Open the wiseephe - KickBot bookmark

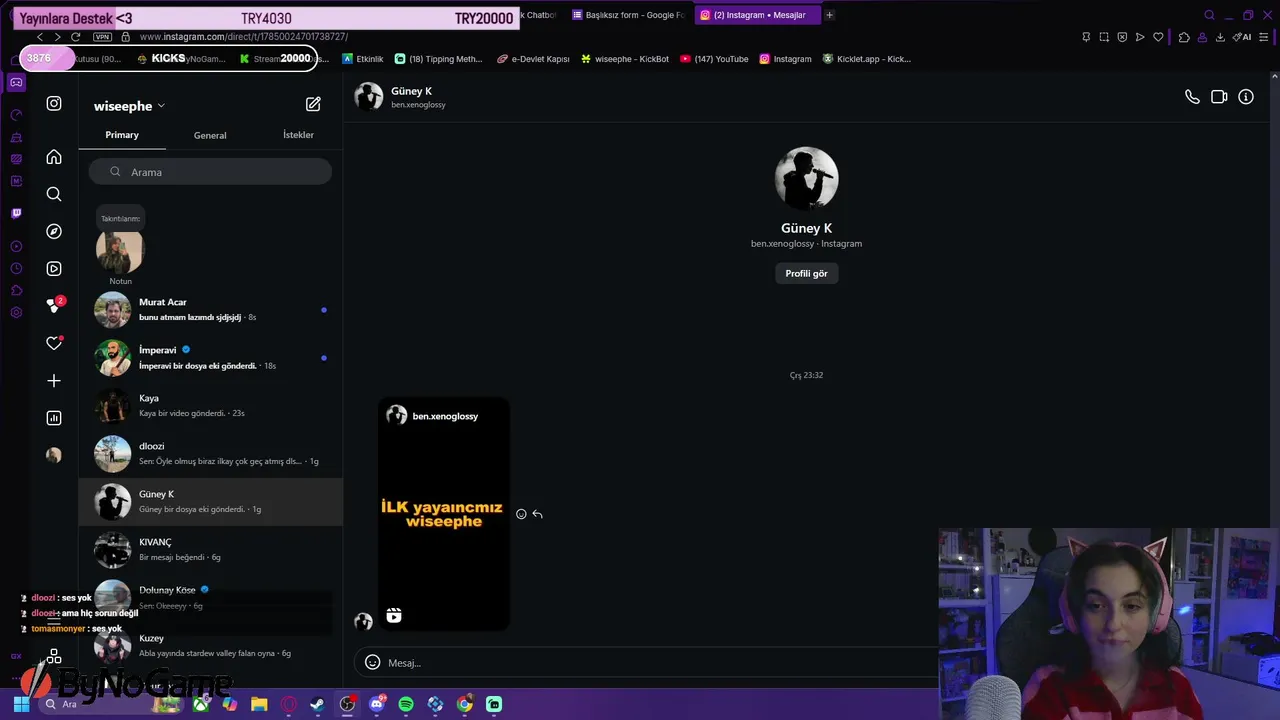pyautogui.click(x=624, y=59)
